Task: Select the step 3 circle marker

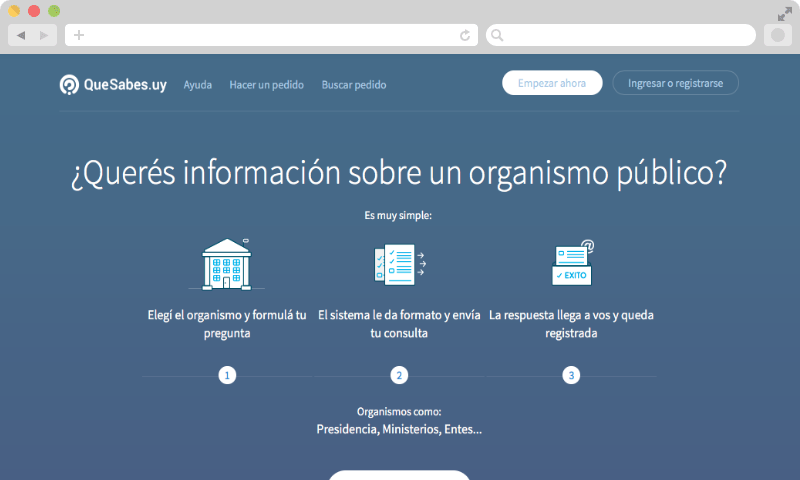Action: [x=571, y=376]
